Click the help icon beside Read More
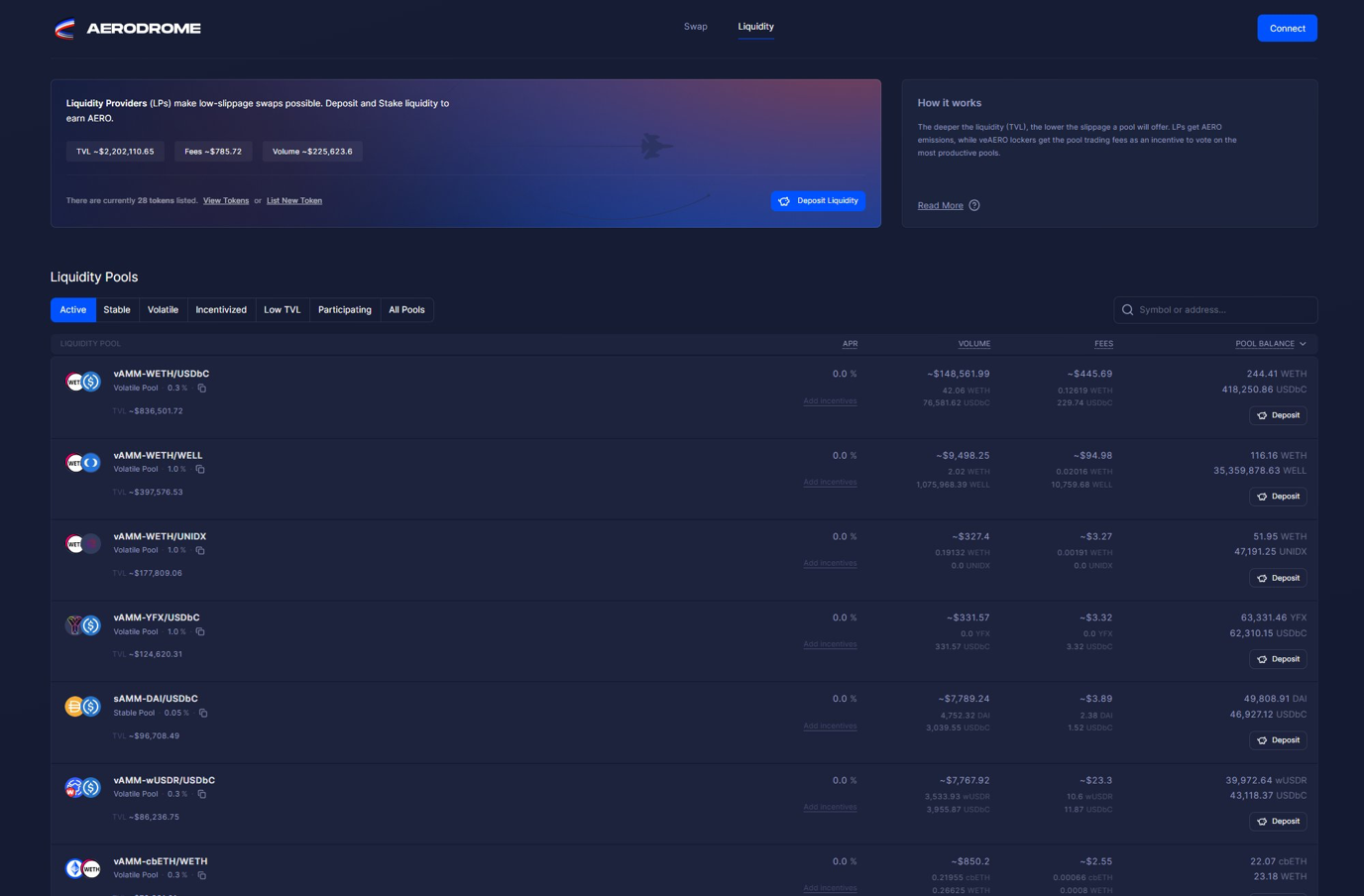Viewport: 1364px width, 896px height. click(974, 205)
